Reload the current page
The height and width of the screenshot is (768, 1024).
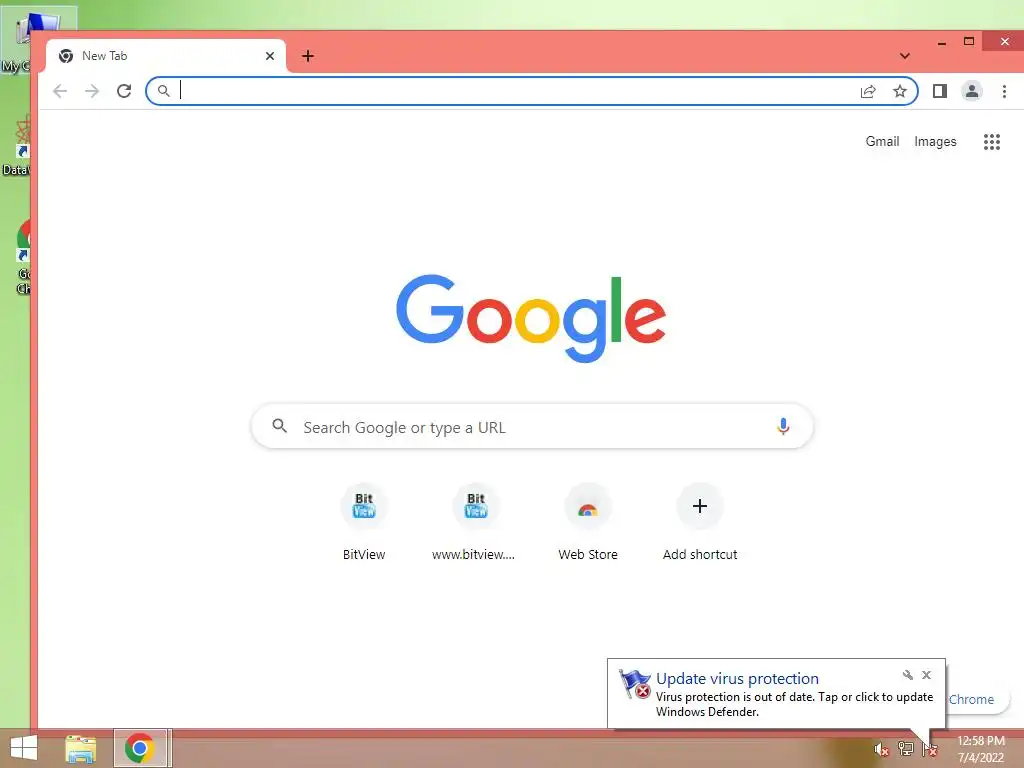click(x=124, y=91)
